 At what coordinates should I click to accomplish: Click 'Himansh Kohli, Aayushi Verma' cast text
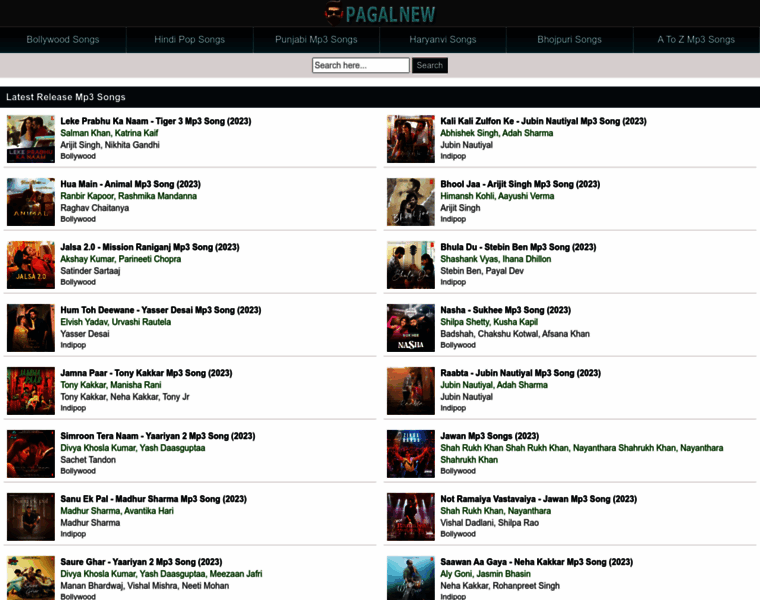click(497, 196)
